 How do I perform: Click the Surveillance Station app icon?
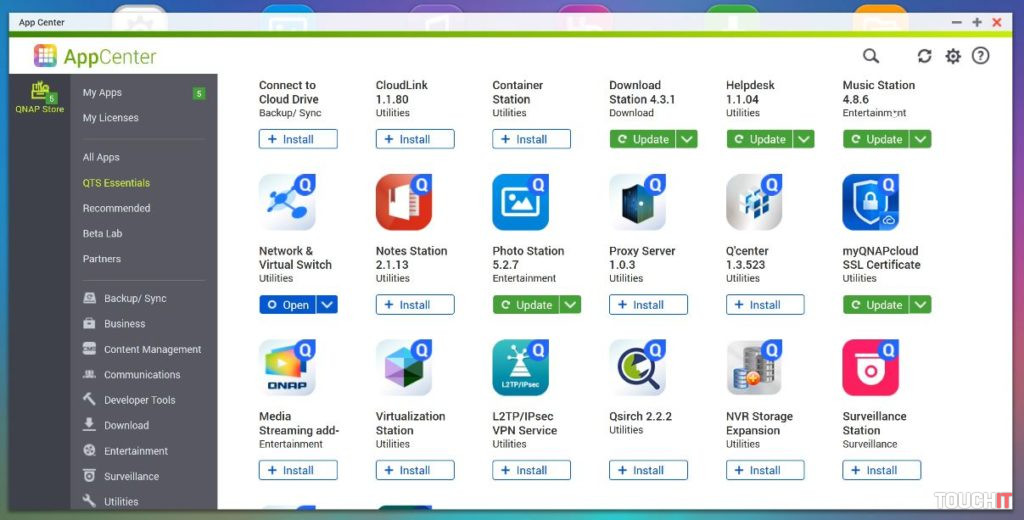871,368
